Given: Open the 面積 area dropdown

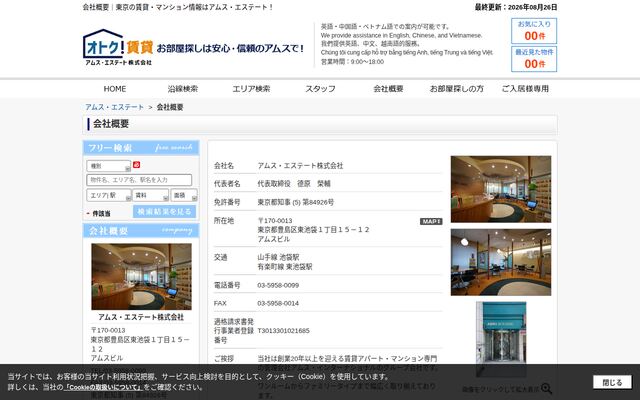Looking at the screenshot, I should 184,195.
